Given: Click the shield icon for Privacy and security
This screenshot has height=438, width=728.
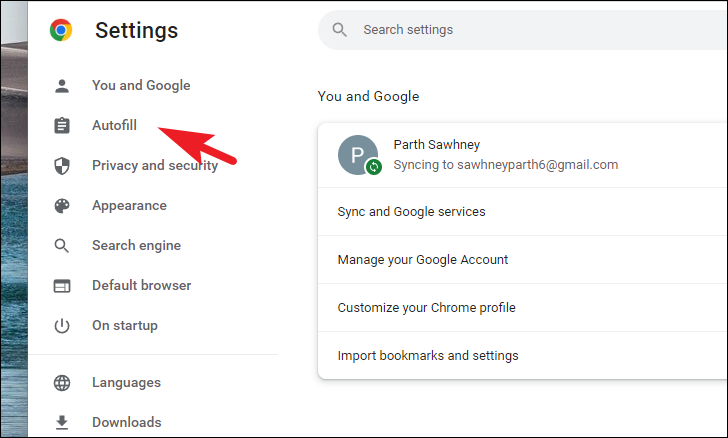Looking at the screenshot, I should point(62,166).
